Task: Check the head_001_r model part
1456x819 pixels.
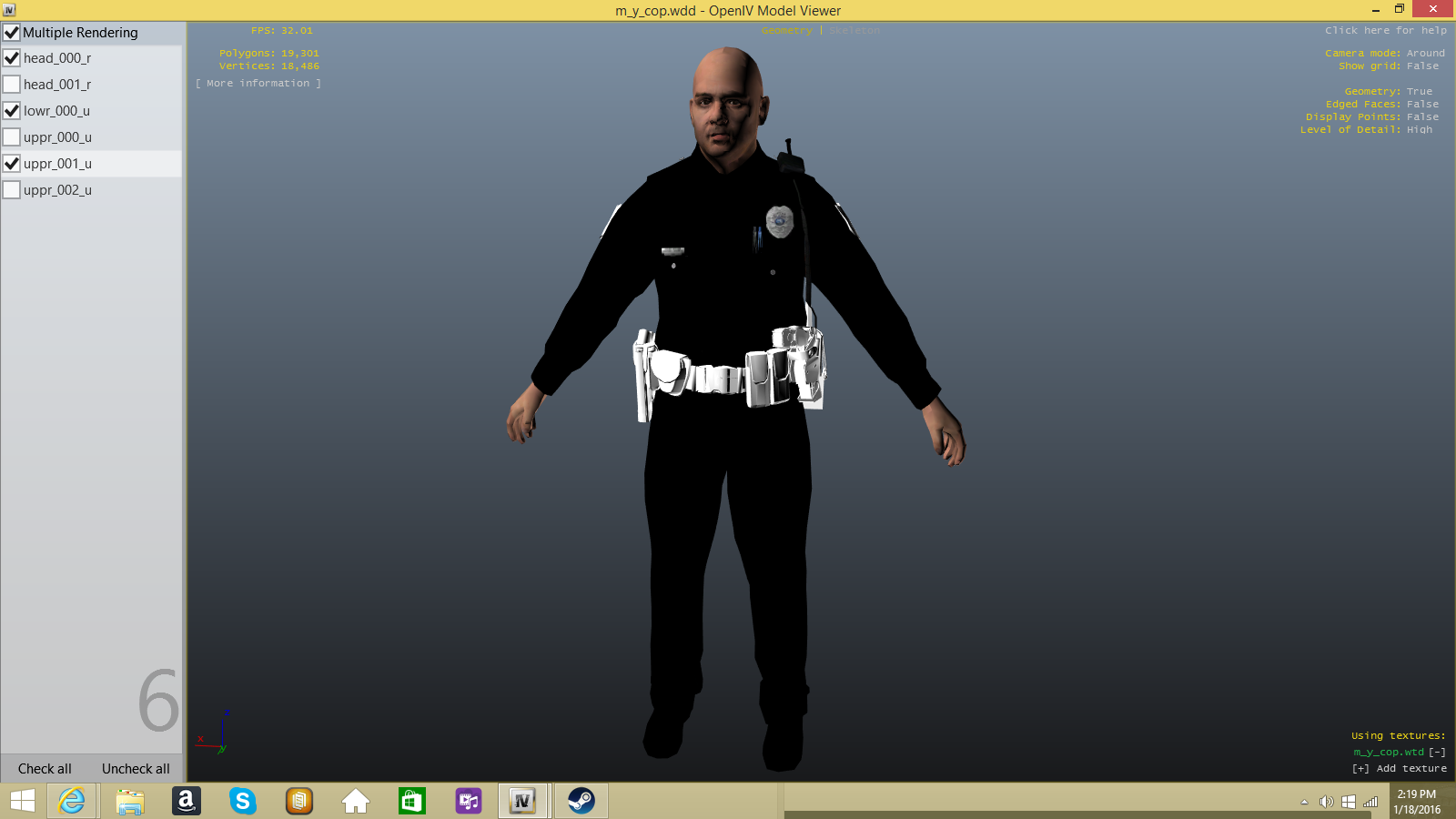Action: click(x=12, y=85)
